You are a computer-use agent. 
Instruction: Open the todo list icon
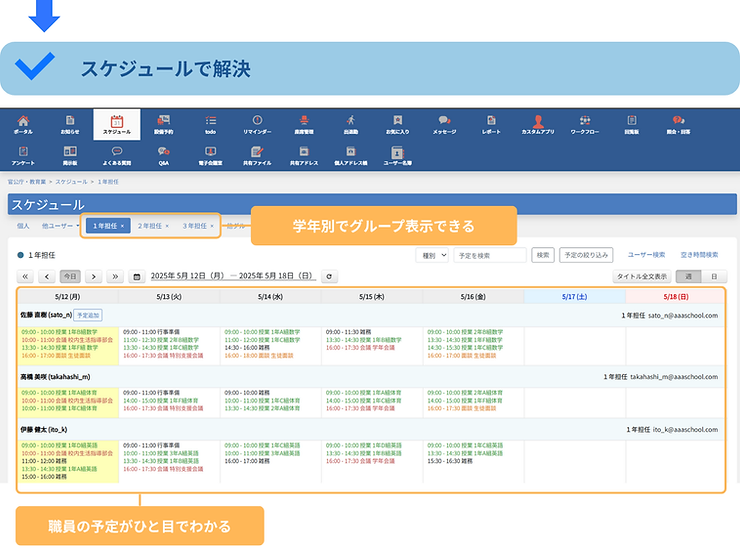pyautogui.click(x=210, y=123)
